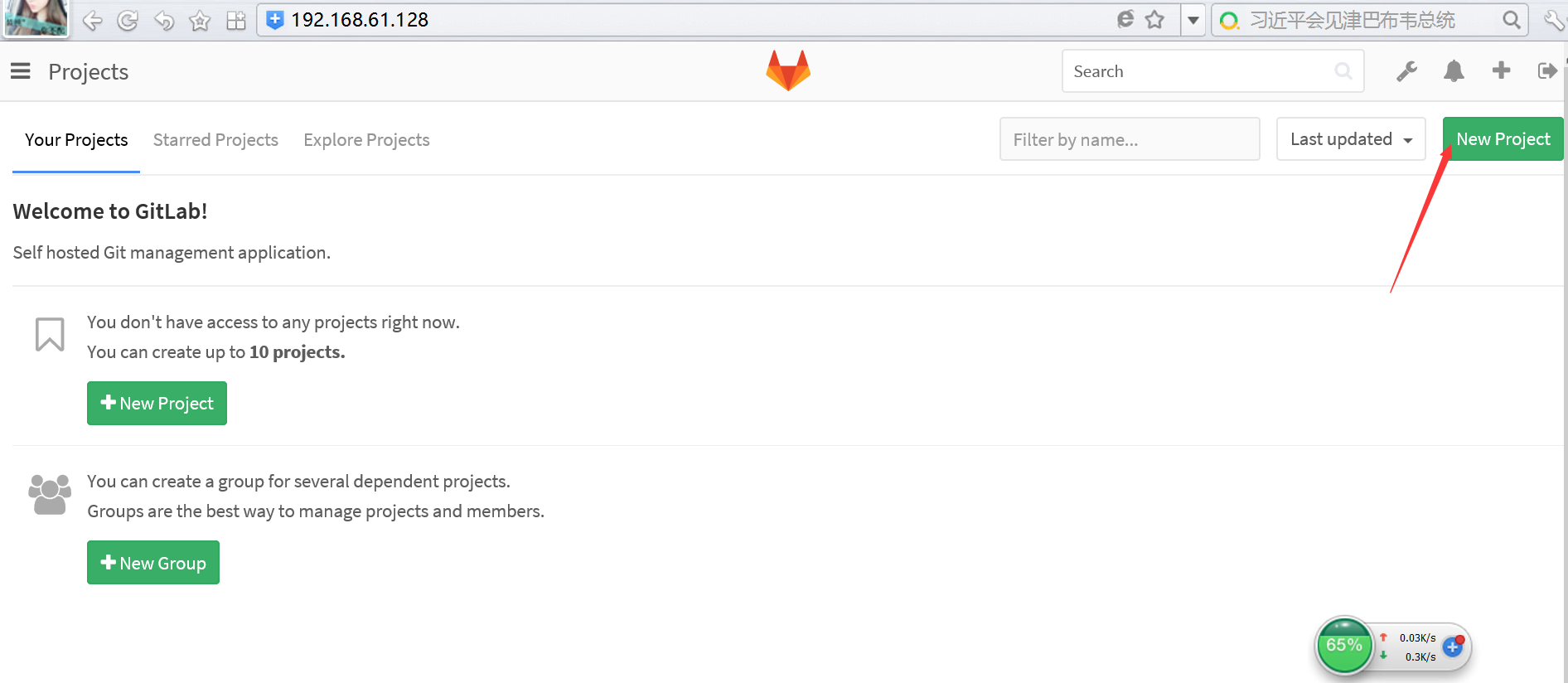Viewport: 1568px width, 683px height.
Task: Click the search magnifier in GitLab search
Action: (x=1343, y=71)
